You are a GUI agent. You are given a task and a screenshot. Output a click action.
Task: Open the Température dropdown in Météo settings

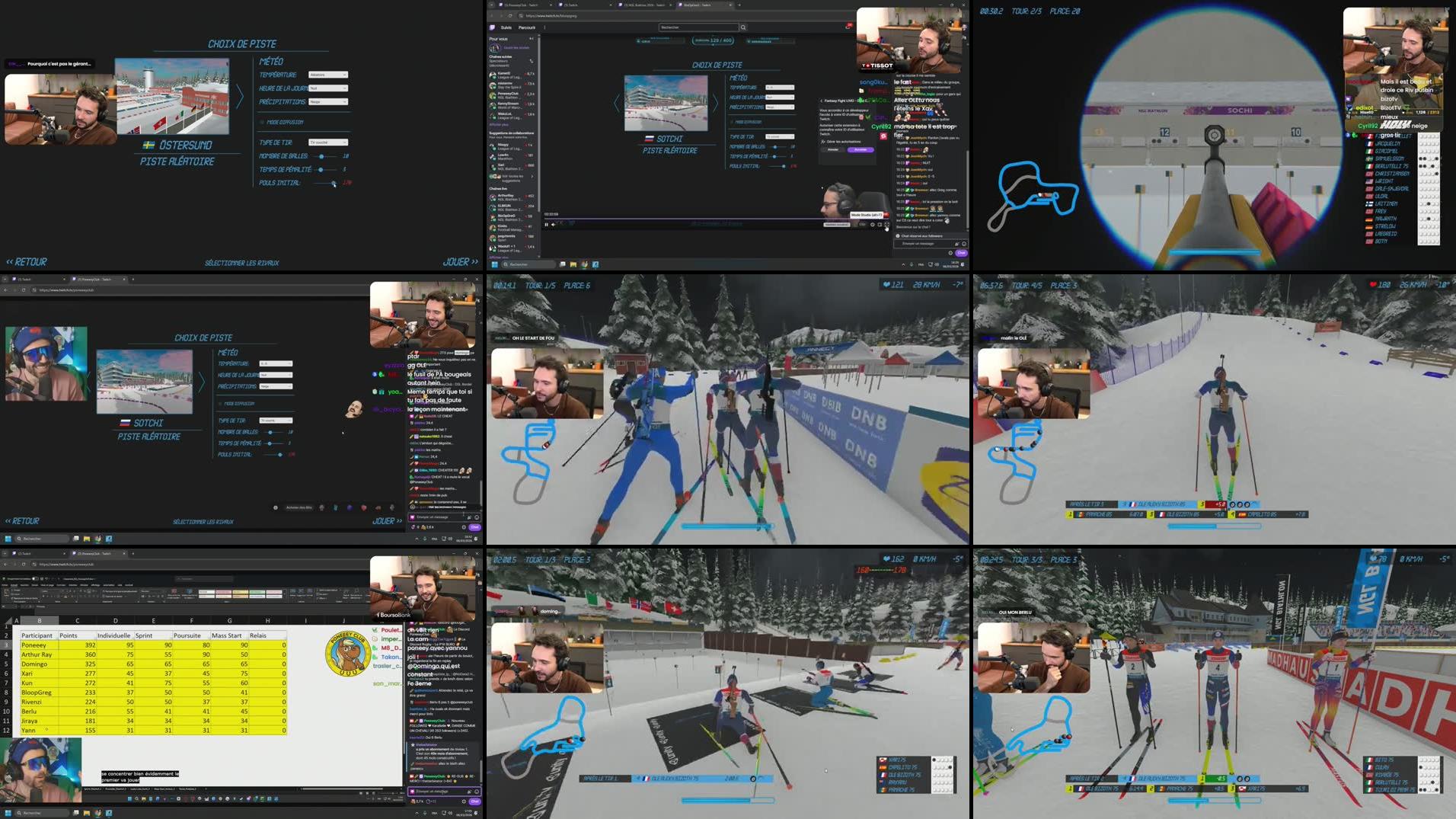point(328,74)
